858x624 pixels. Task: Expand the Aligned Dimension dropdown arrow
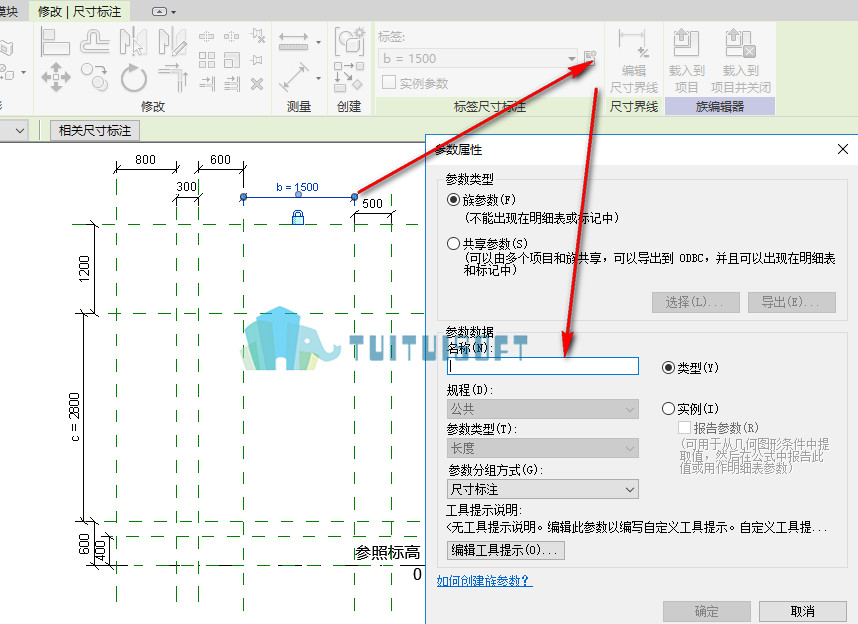(x=318, y=78)
